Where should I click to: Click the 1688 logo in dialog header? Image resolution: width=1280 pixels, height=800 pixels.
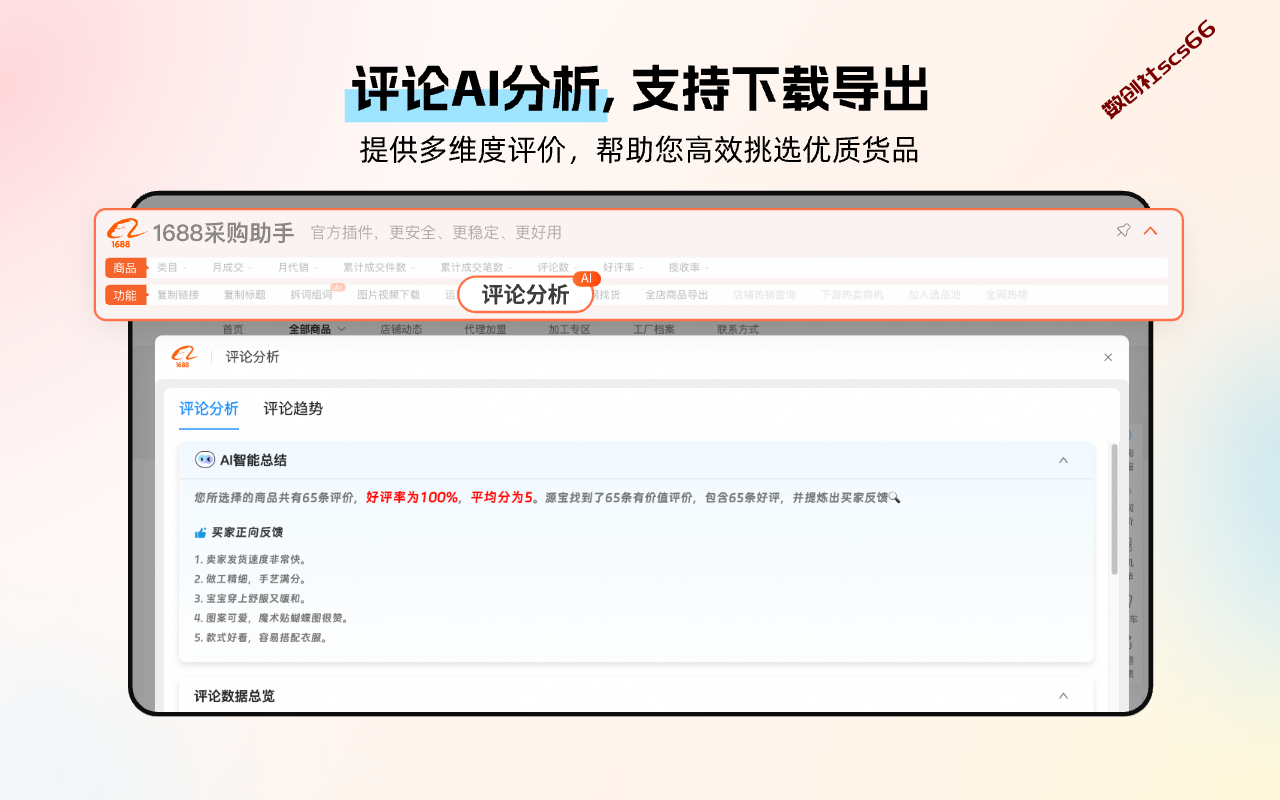coord(184,357)
